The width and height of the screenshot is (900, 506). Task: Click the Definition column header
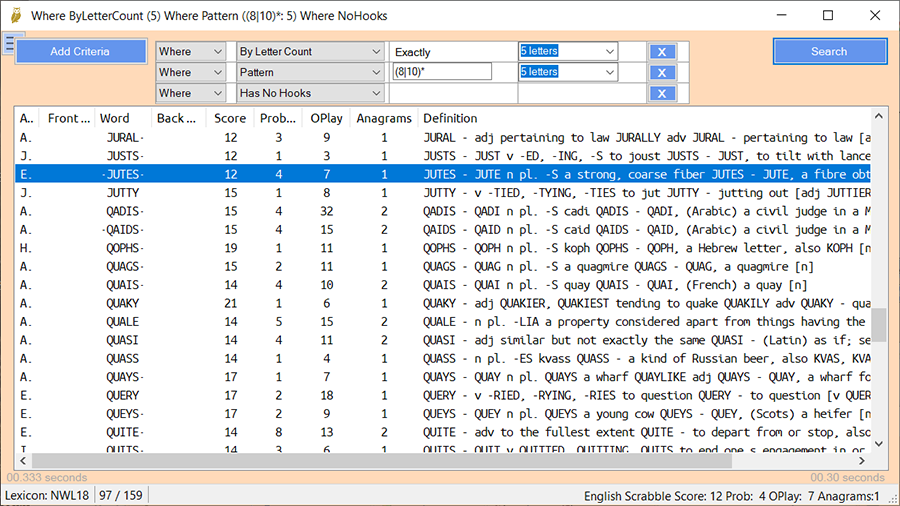point(450,118)
